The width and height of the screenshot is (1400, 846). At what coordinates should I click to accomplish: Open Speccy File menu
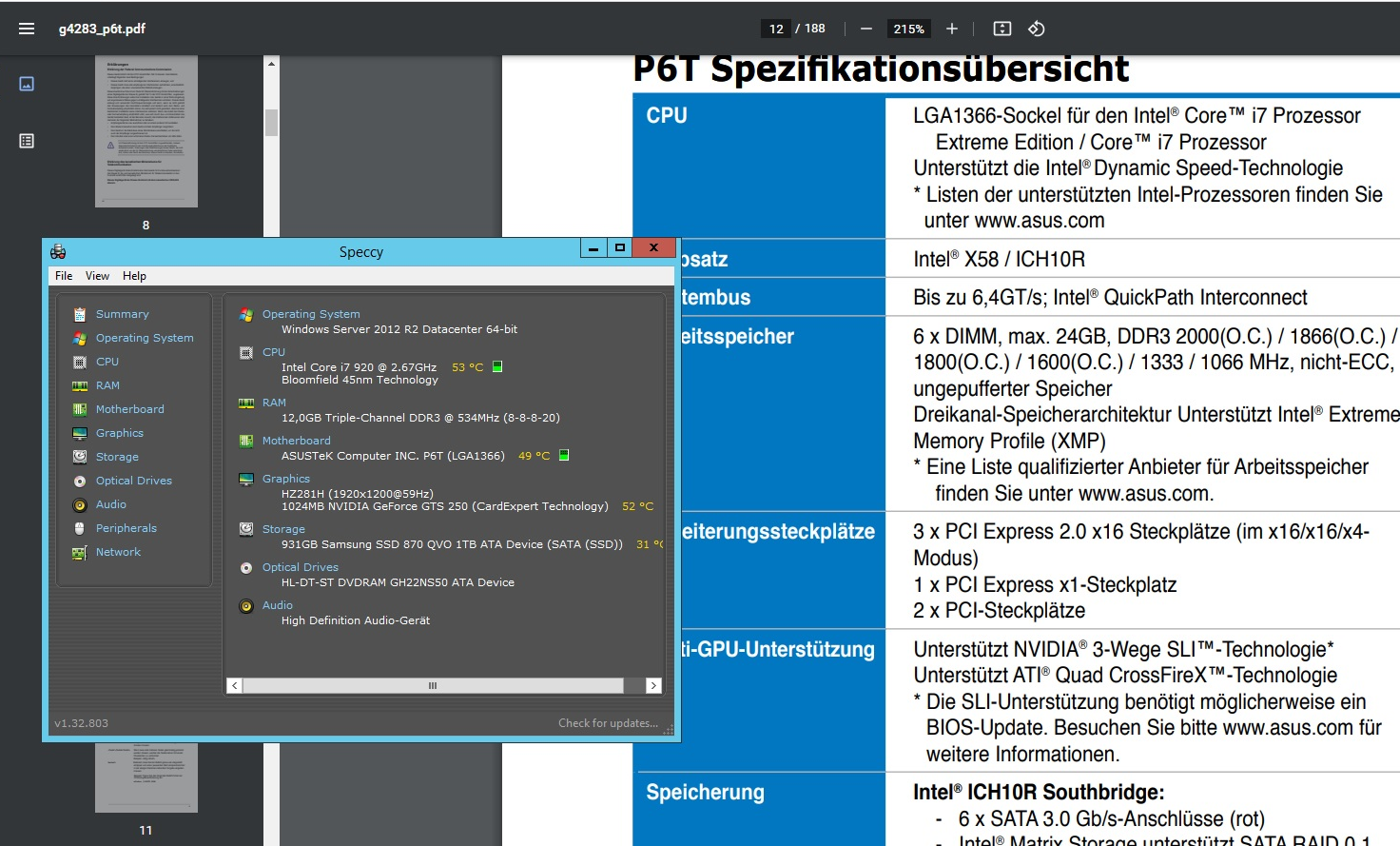tap(64, 276)
